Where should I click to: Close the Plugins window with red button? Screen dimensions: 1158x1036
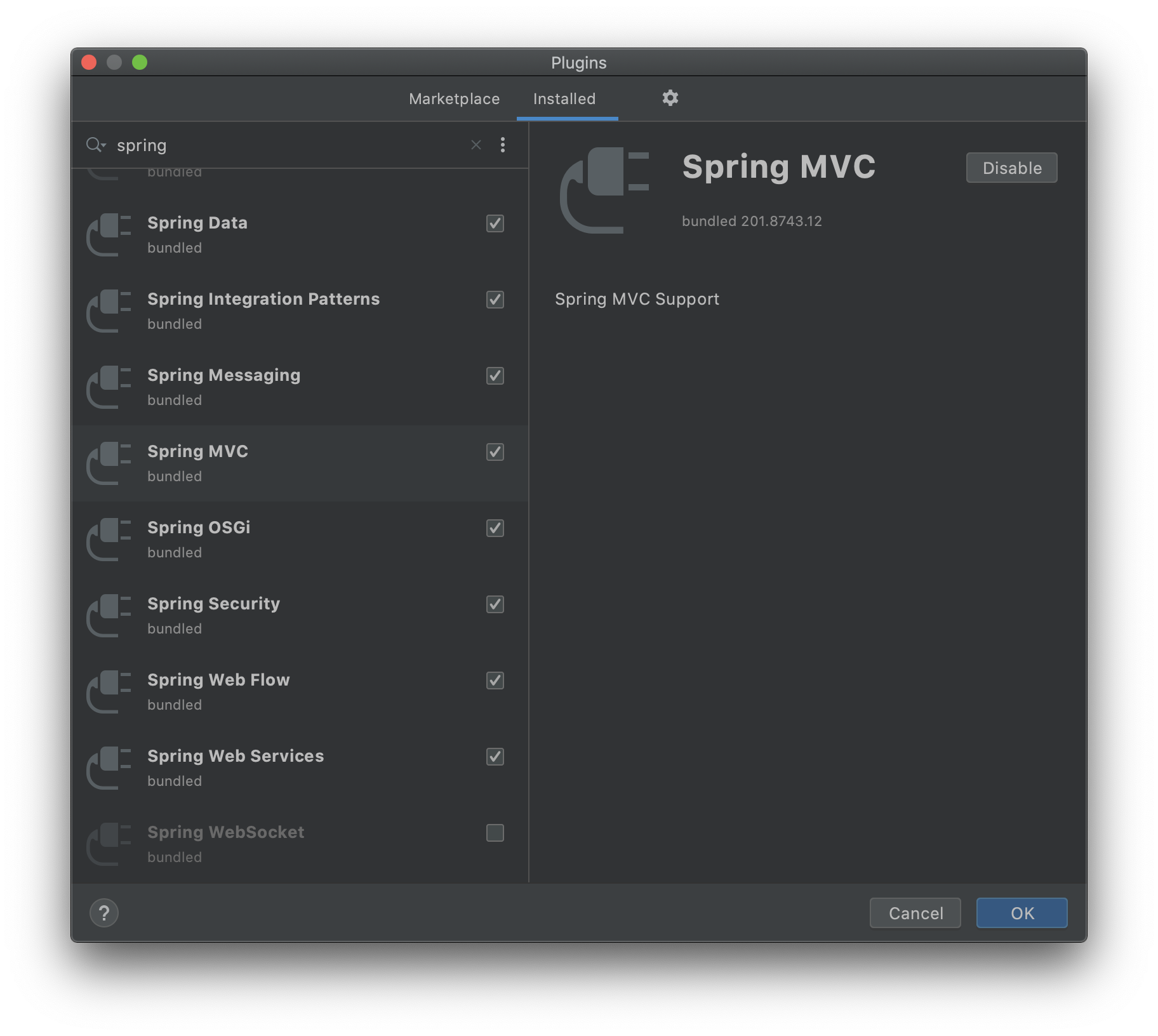pyautogui.click(x=89, y=62)
